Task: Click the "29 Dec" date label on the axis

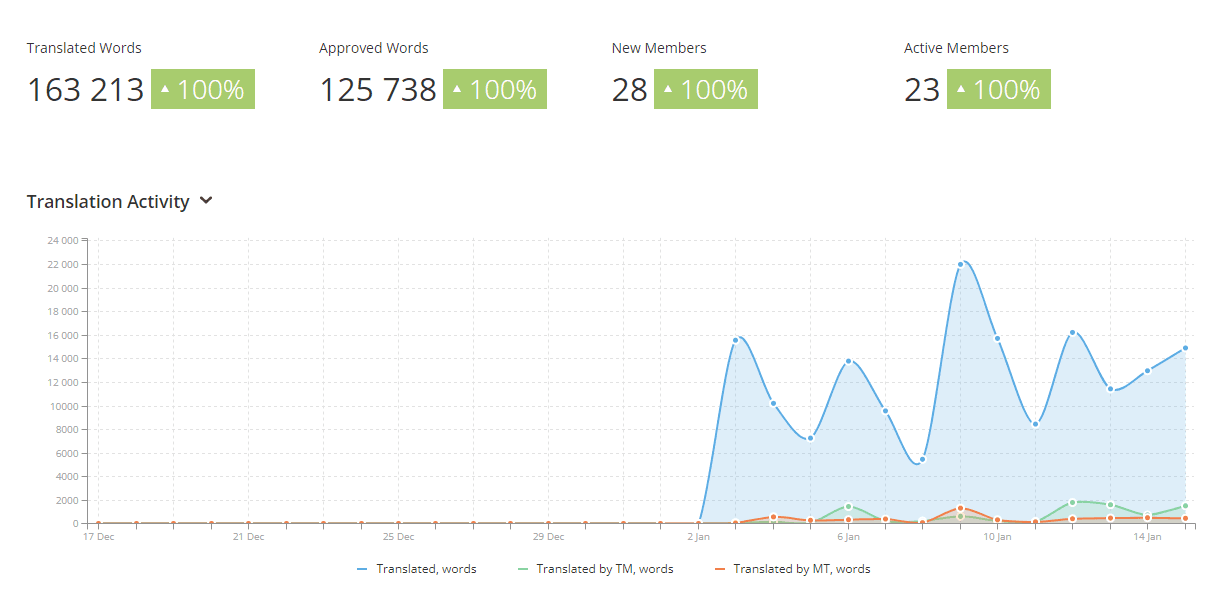Action: coord(548,537)
